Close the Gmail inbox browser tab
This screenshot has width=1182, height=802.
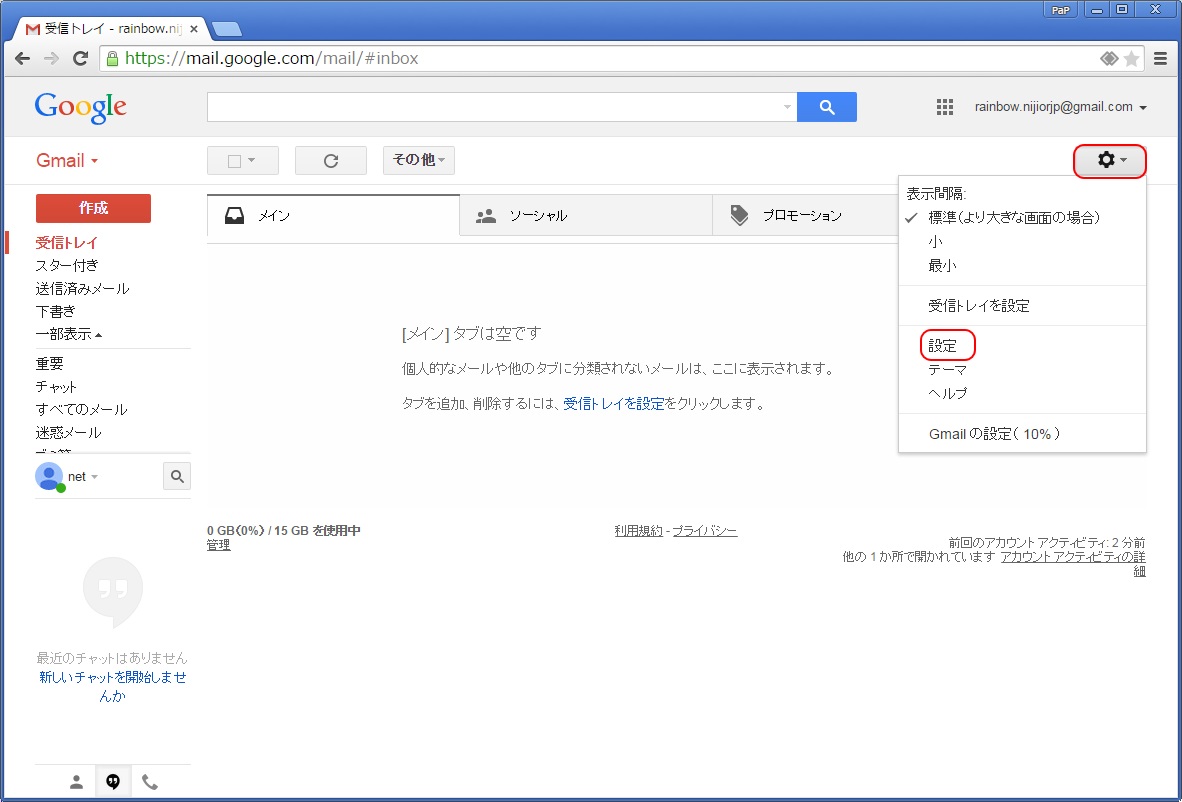(194, 29)
